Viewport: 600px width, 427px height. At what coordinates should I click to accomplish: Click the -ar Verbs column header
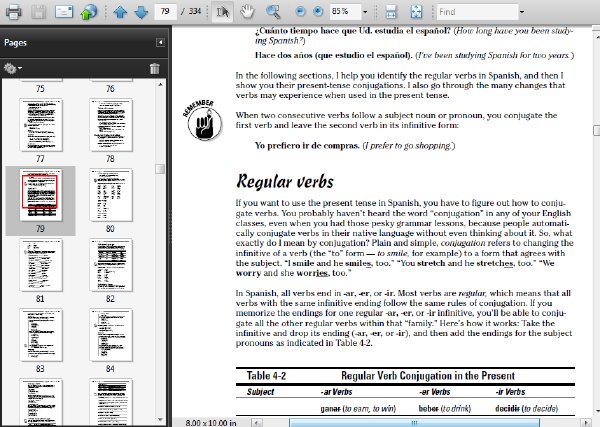click(336, 392)
